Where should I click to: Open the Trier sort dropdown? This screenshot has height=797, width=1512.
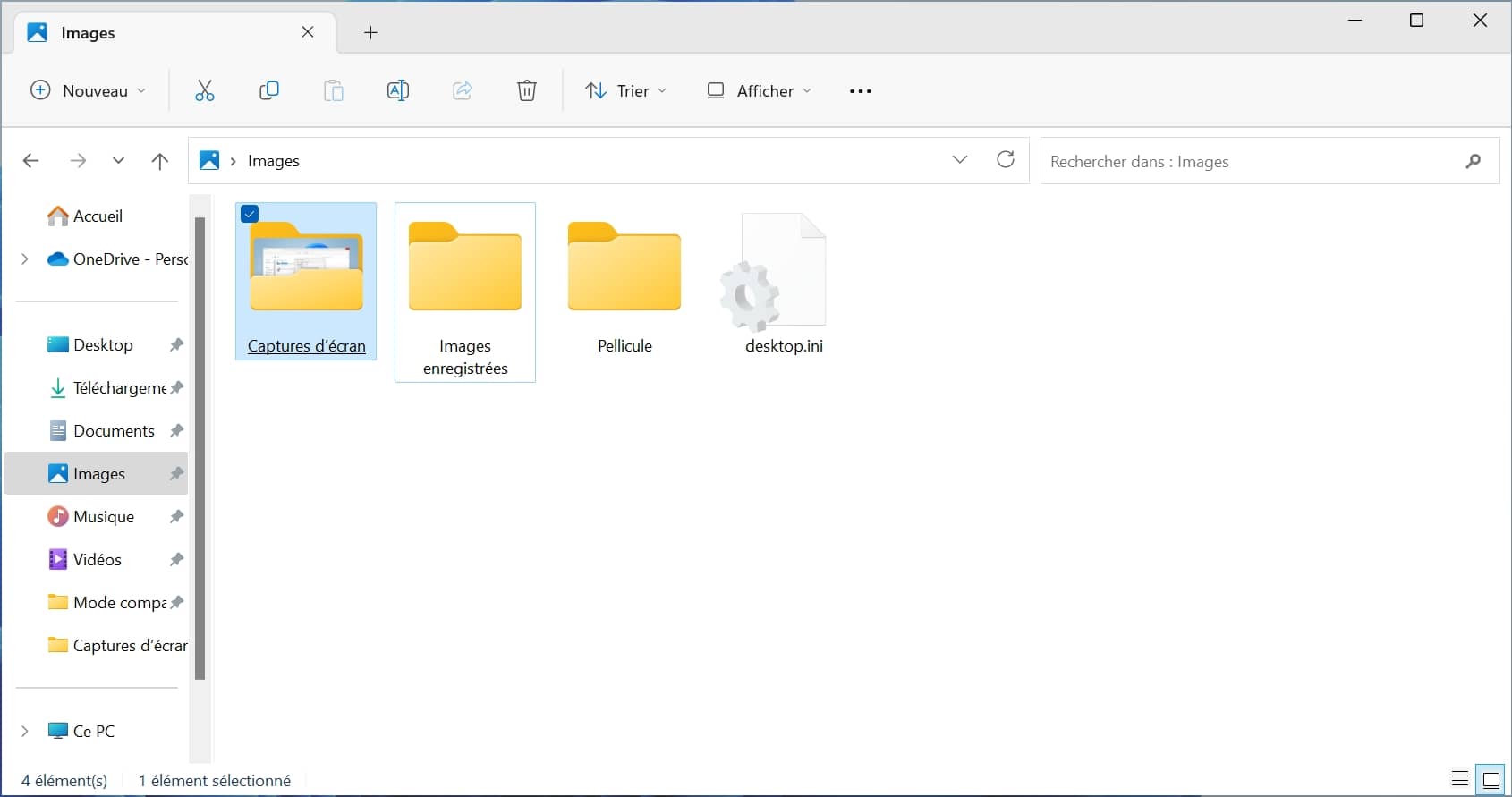625,90
